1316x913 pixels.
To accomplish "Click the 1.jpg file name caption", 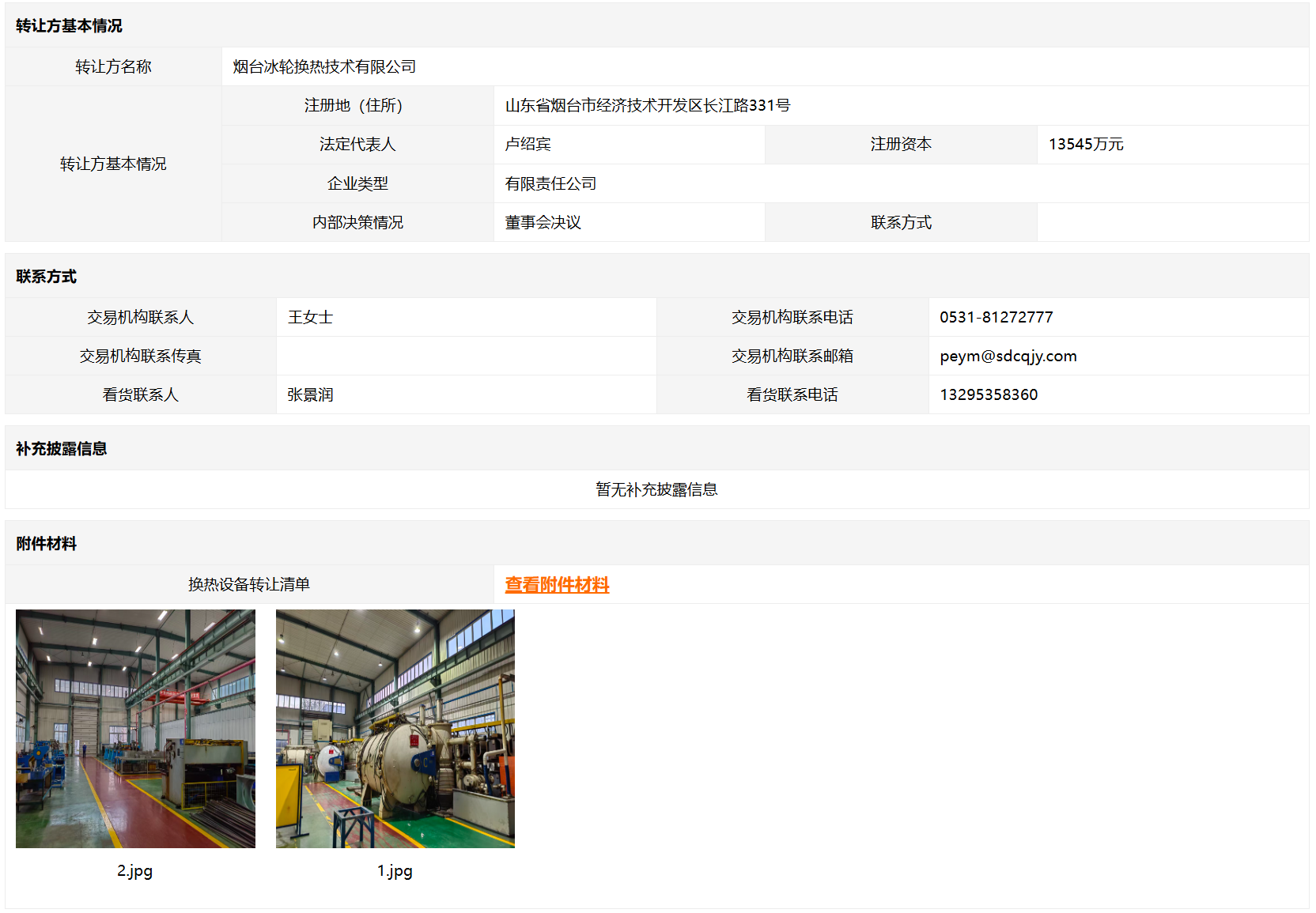I will point(395,871).
